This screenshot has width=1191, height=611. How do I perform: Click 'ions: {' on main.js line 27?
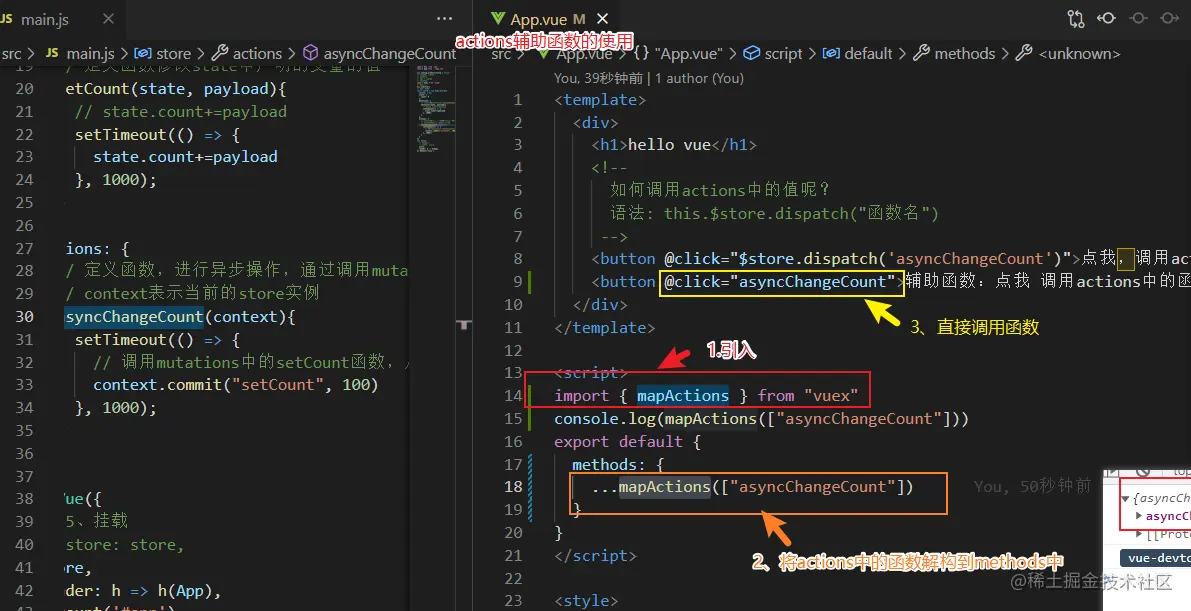point(97,249)
